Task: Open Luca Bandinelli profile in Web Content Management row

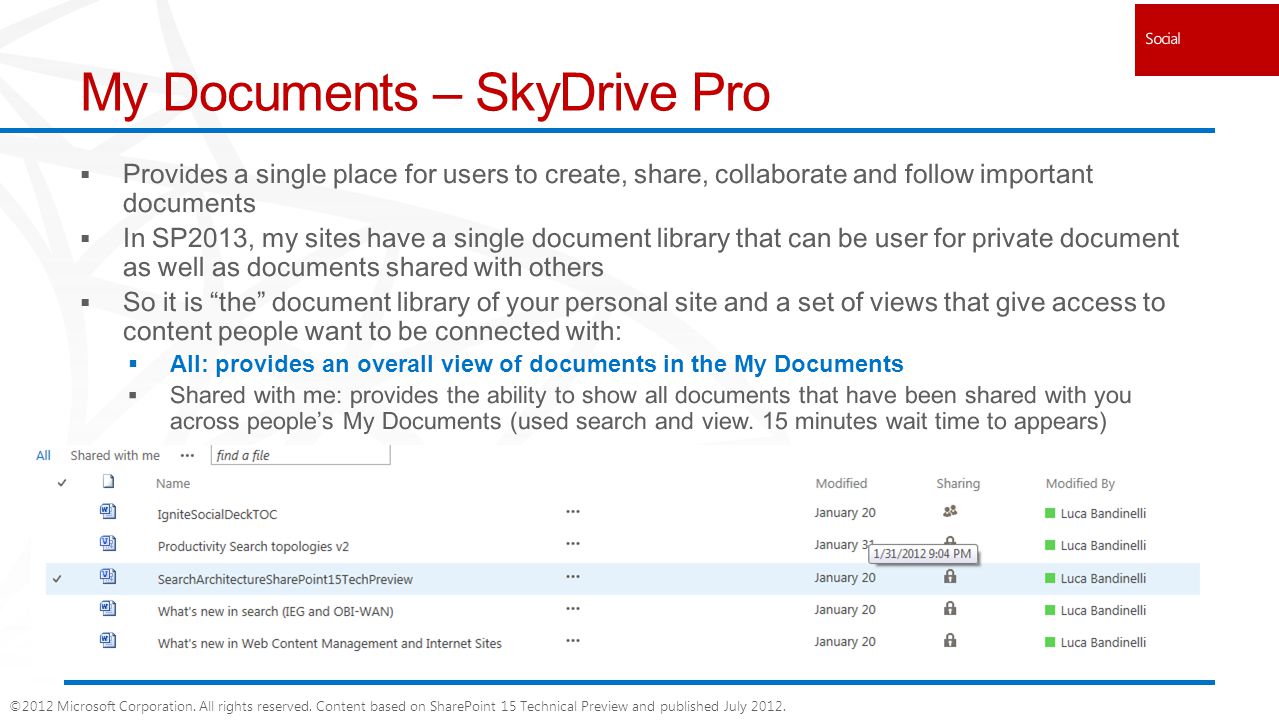Action: (1103, 642)
